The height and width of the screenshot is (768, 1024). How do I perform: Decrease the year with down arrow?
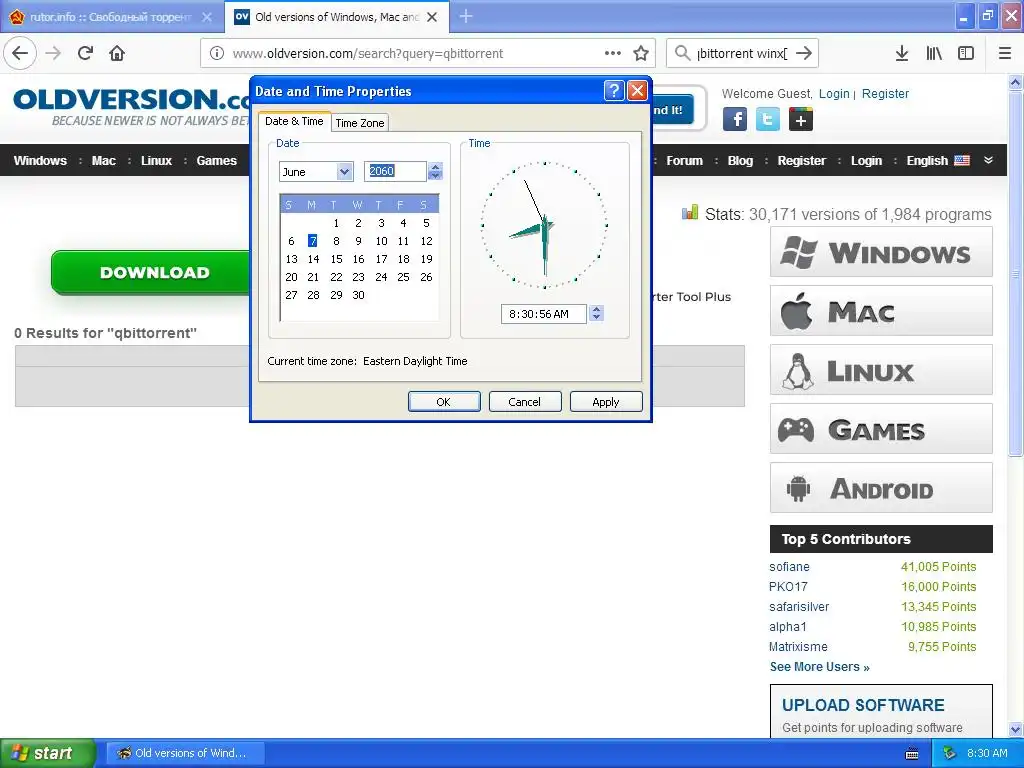click(x=436, y=176)
